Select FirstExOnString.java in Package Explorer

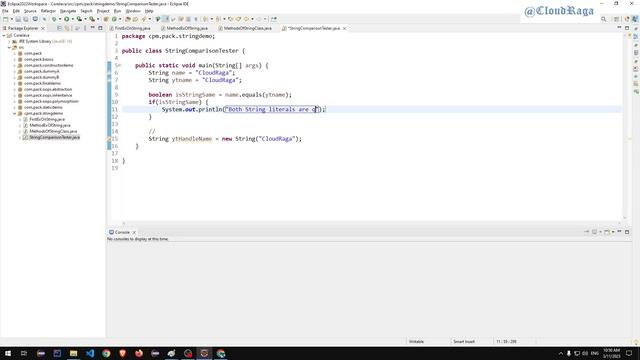[47, 119]
